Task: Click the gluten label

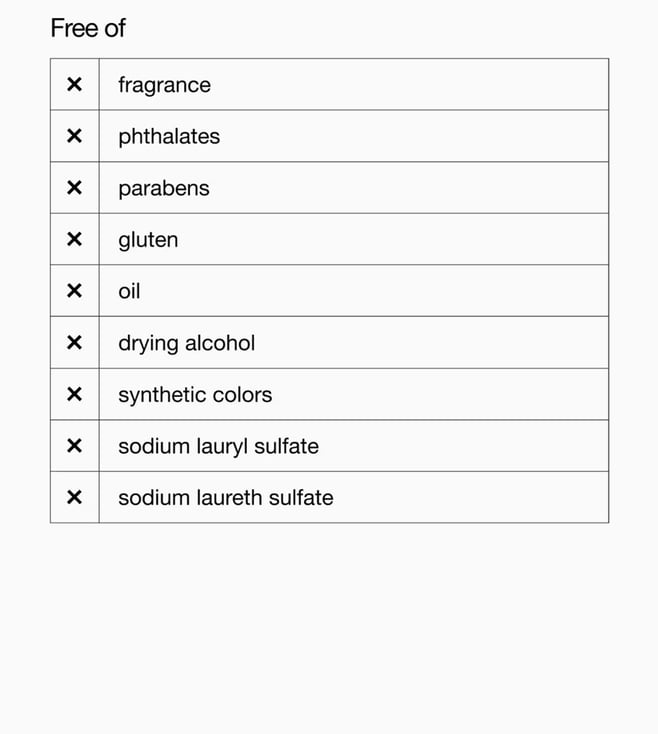Action: (148, 241)
